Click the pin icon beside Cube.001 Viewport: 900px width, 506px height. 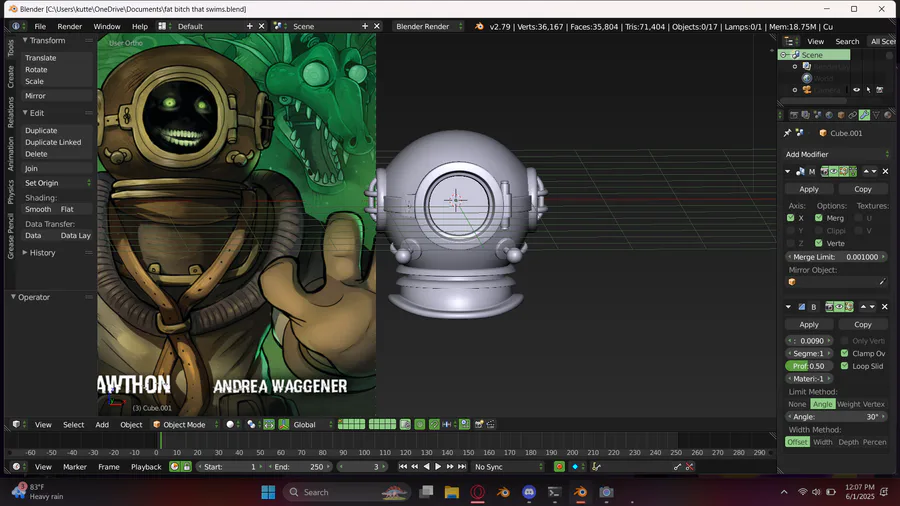[788, 133]
